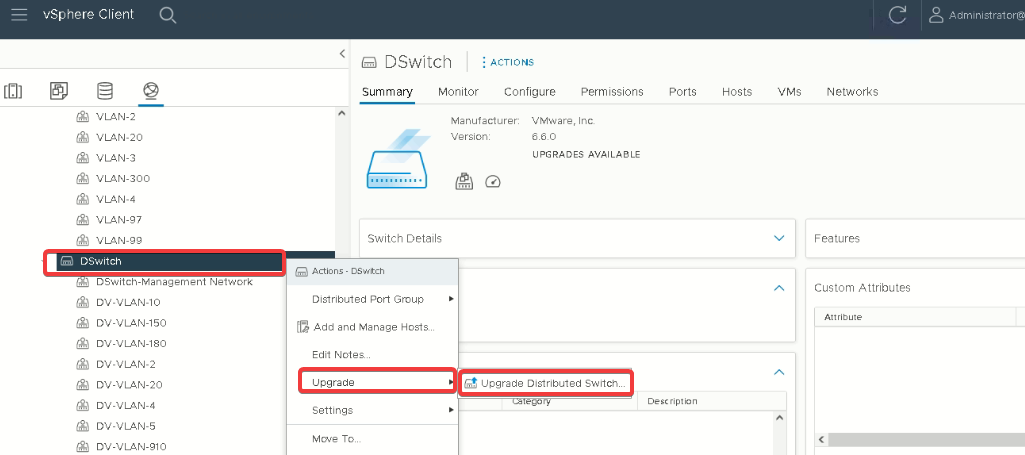The image size is (1025, 455).
Task: Open the hamburger main menu
Action: (x=19, y=14)
